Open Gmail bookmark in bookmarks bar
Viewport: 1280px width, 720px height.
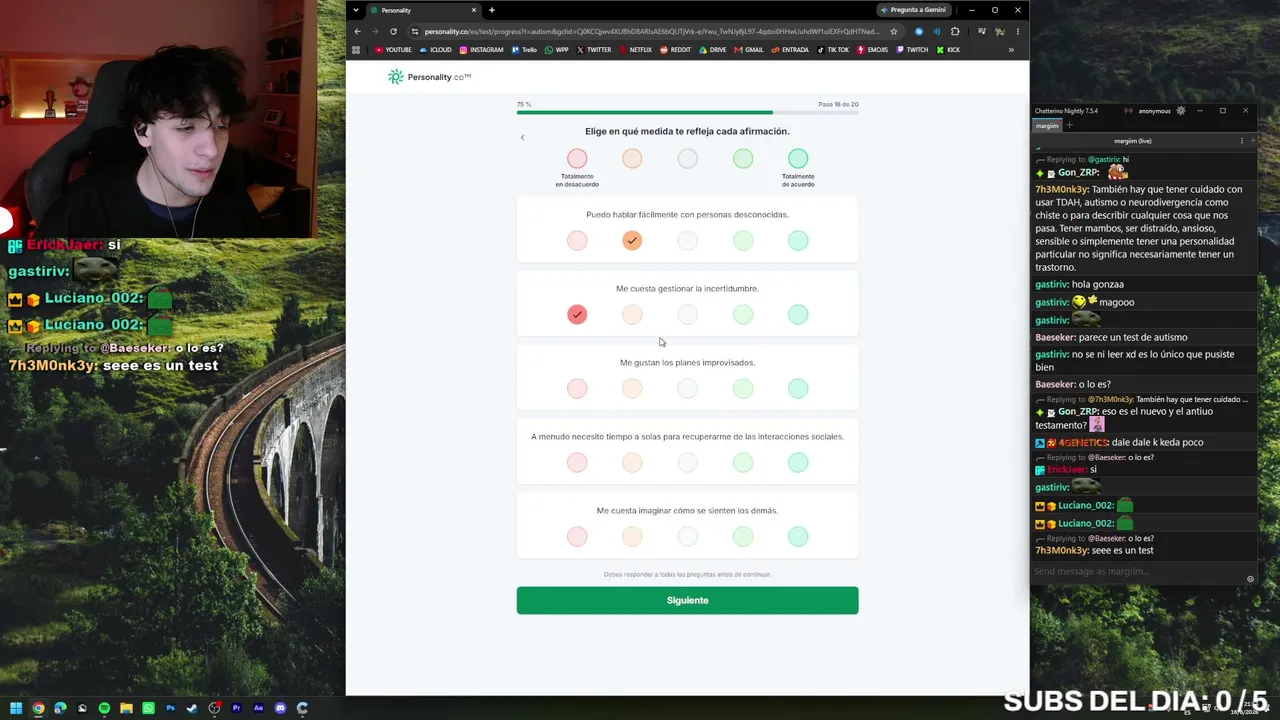coord(749,50)
